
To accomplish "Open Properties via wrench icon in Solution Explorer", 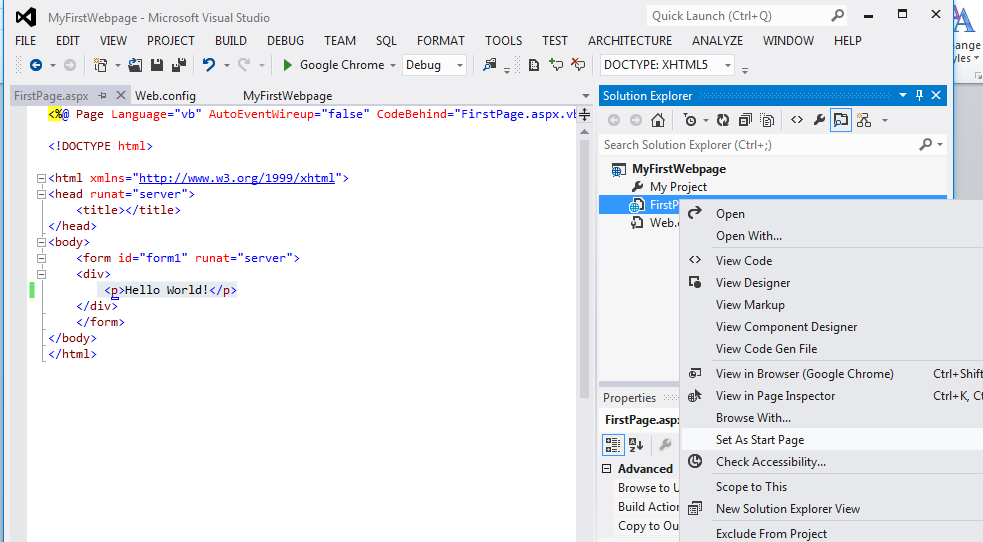I will 819,120.
